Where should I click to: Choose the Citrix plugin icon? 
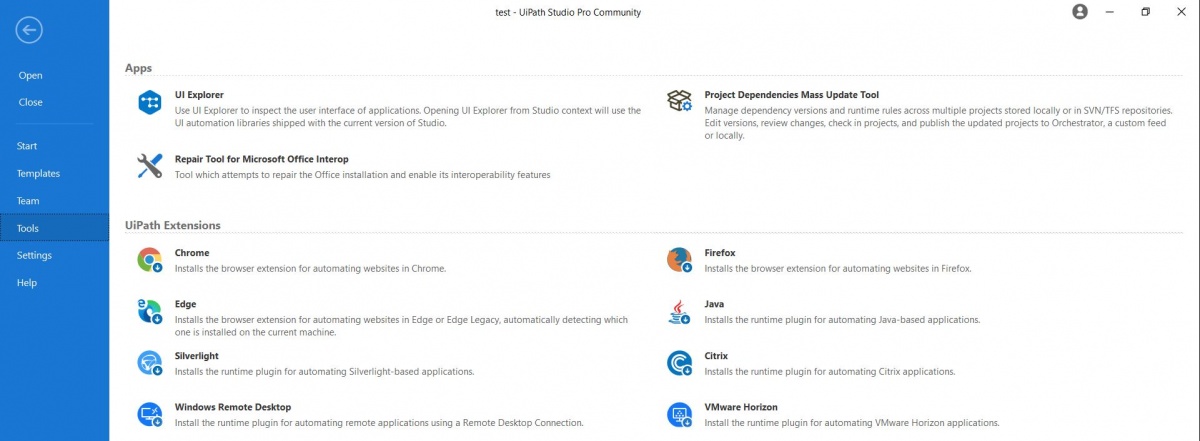point(680,363)
